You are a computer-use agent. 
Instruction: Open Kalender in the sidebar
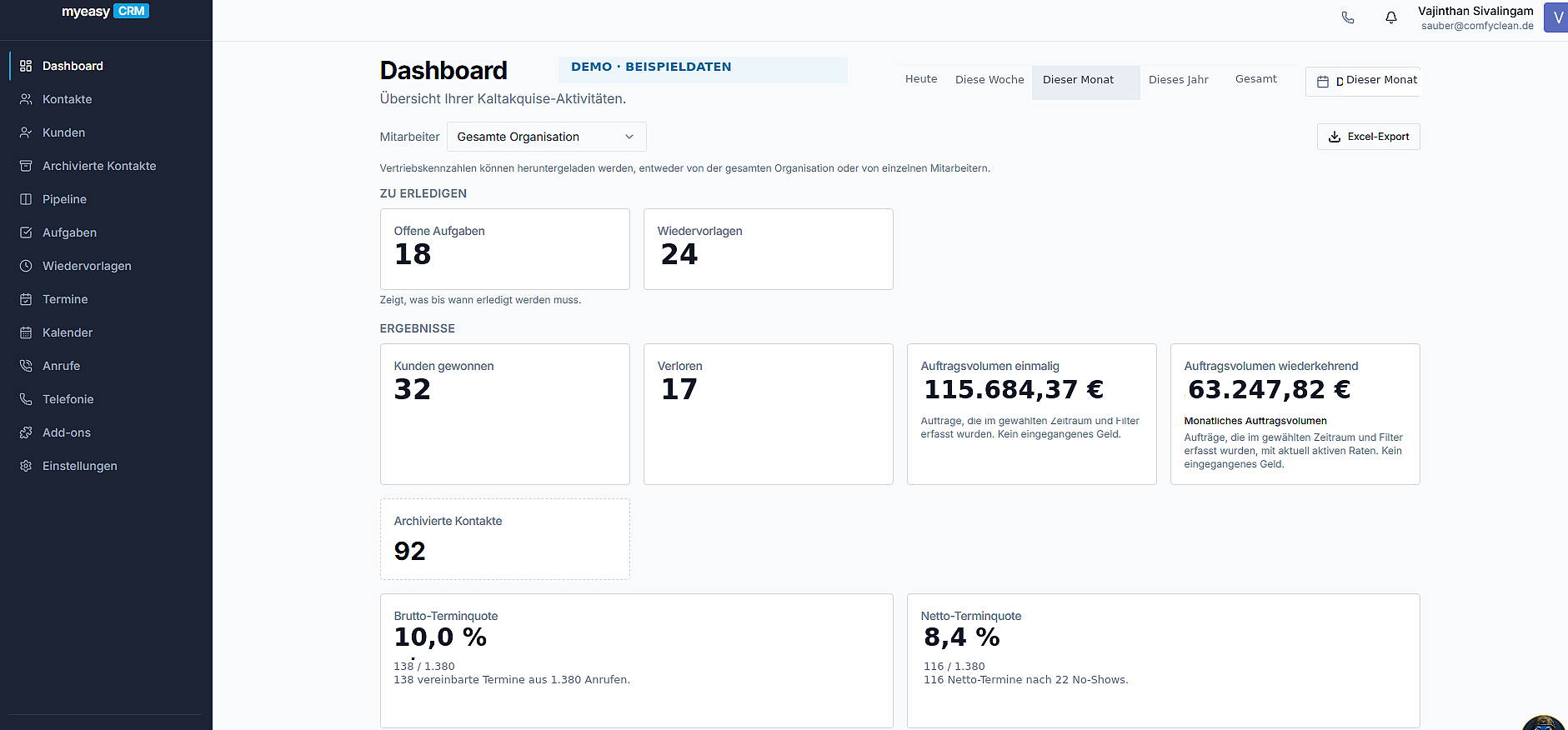tap(106, 332)
